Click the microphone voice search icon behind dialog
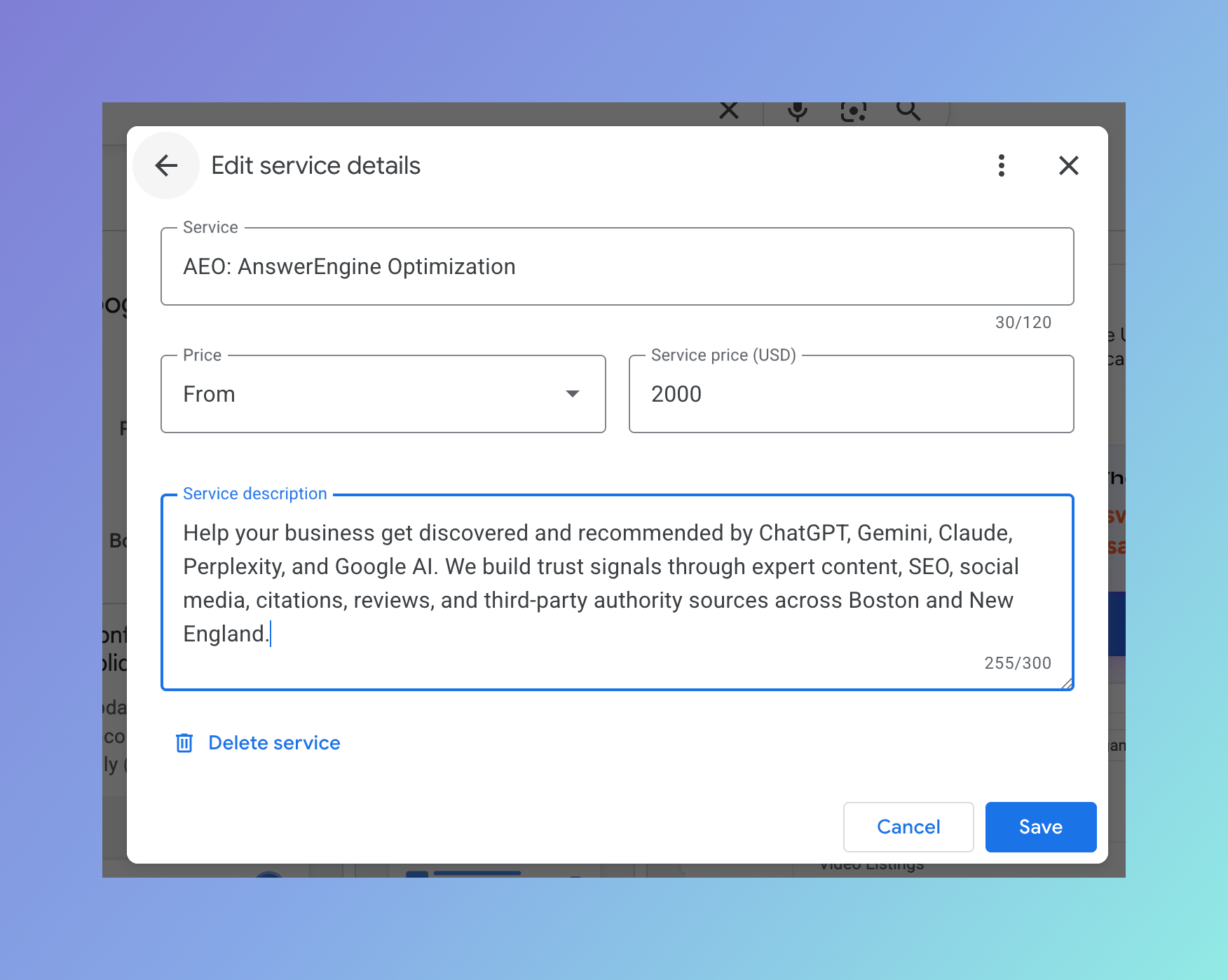Viewport: 1228px width, 980px height. coord(798,111)
